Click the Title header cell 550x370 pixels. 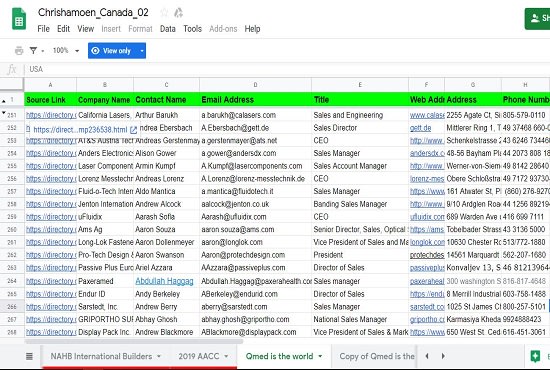(360, 100)
